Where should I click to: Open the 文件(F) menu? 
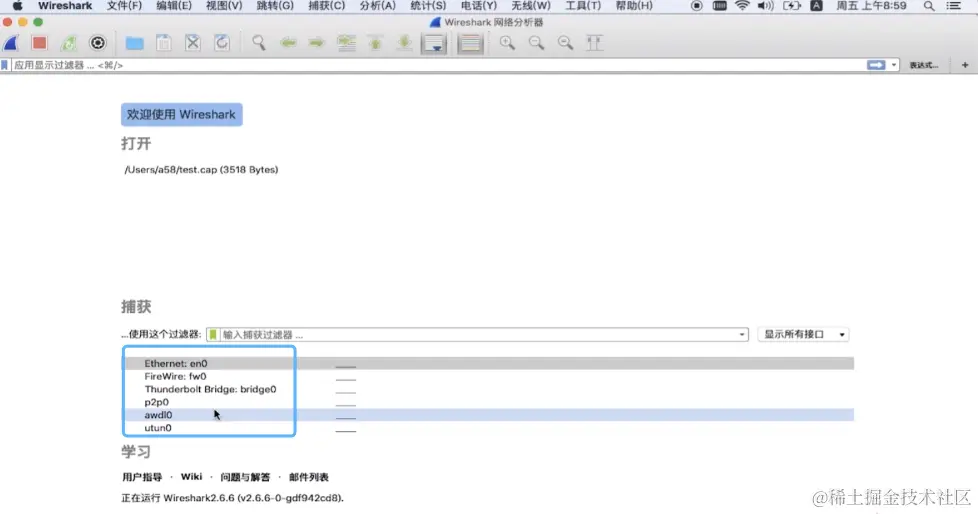click(x=124, y=6)
